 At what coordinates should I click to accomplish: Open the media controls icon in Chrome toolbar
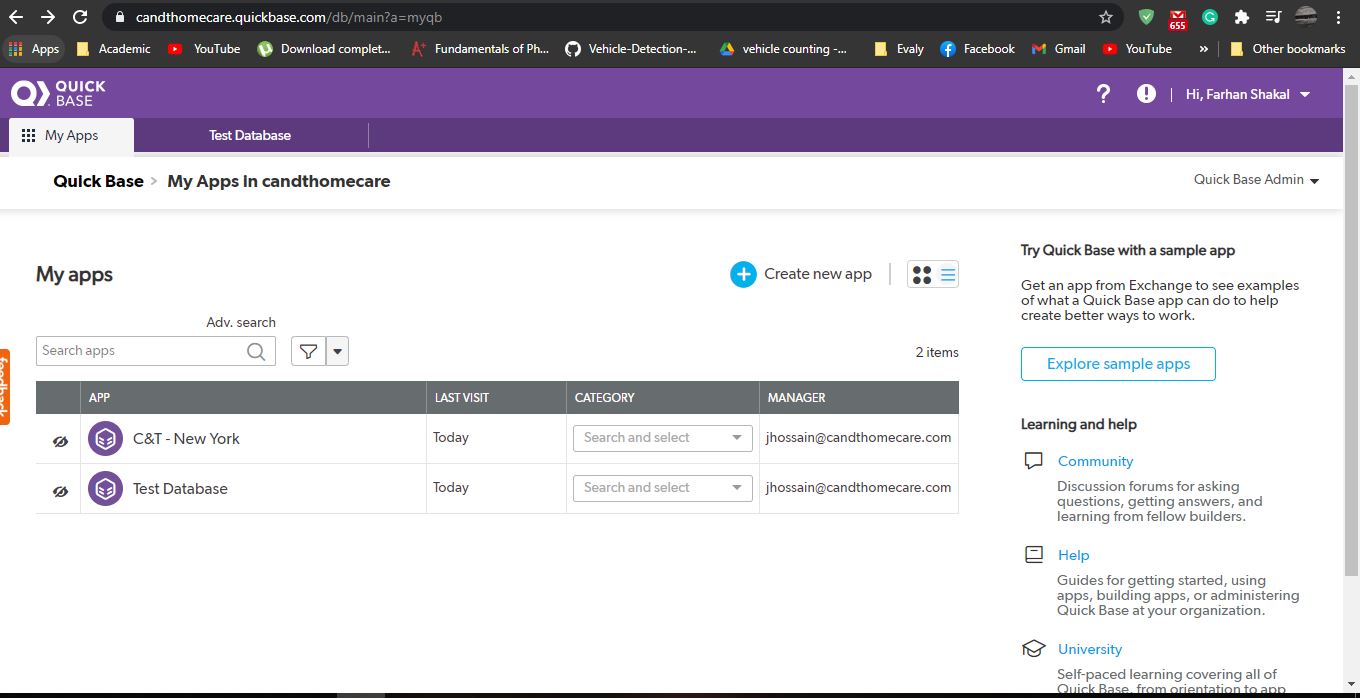1273,17
